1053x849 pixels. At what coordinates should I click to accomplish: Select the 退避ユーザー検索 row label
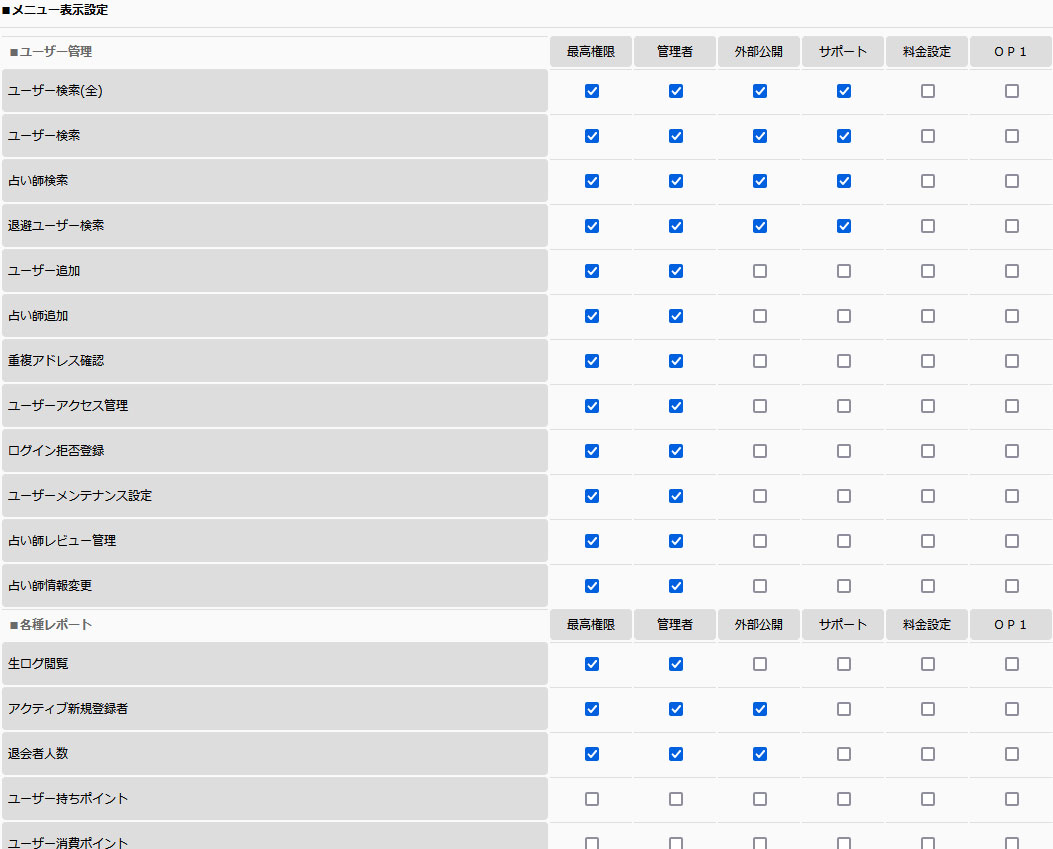point(56,226)
